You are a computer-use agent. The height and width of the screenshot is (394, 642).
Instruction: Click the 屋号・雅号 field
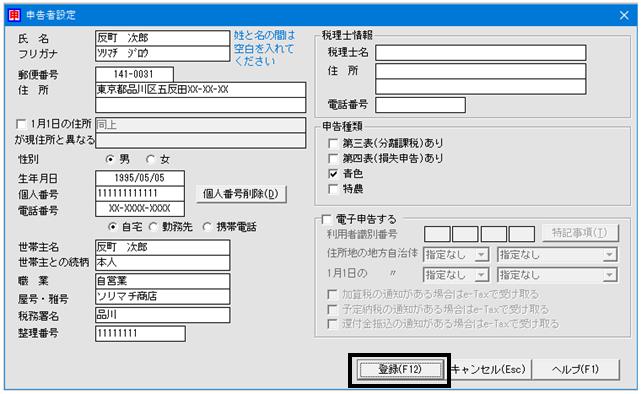pos(163,297)
